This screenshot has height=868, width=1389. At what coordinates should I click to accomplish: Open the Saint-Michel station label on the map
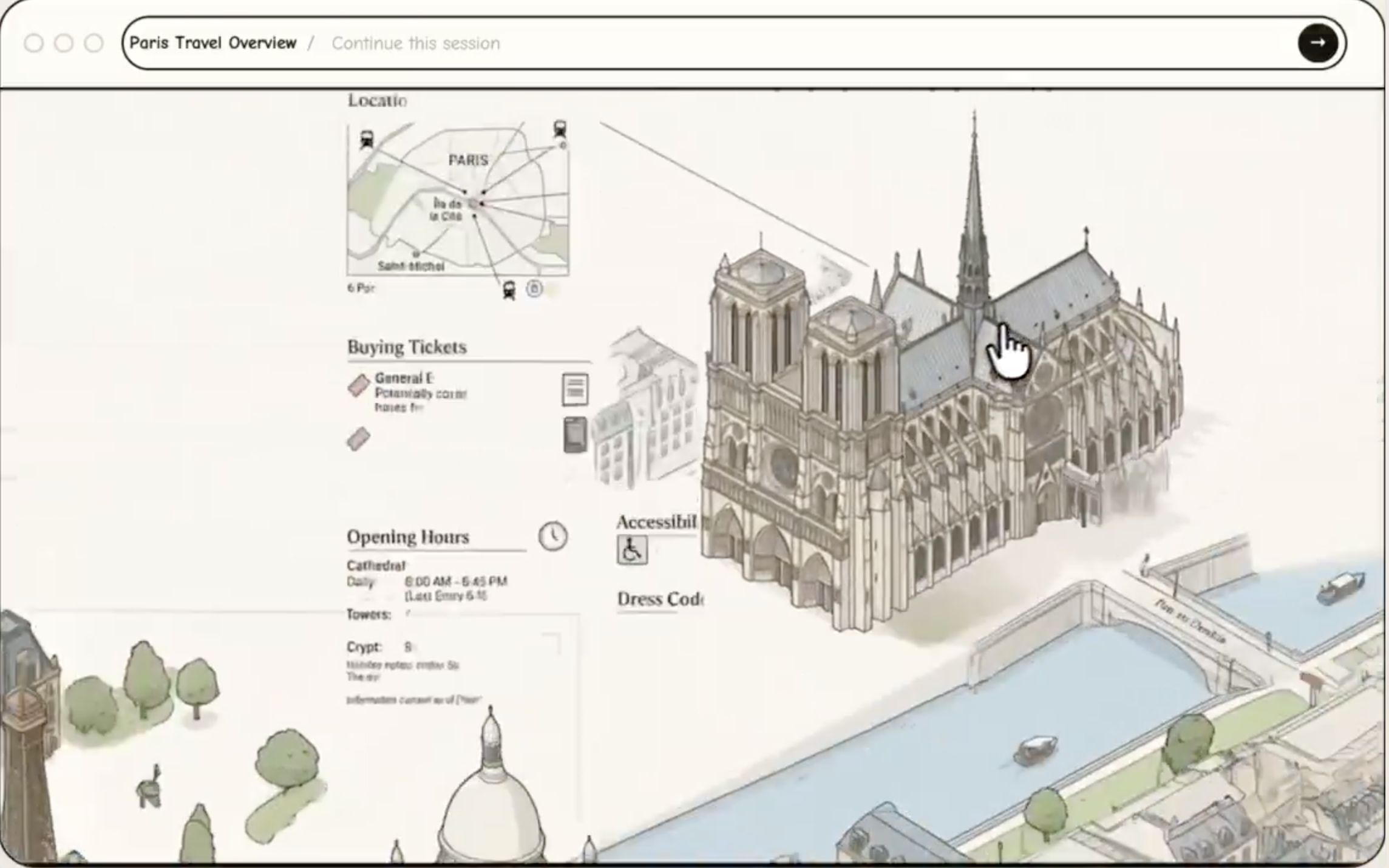coord(410,265)
